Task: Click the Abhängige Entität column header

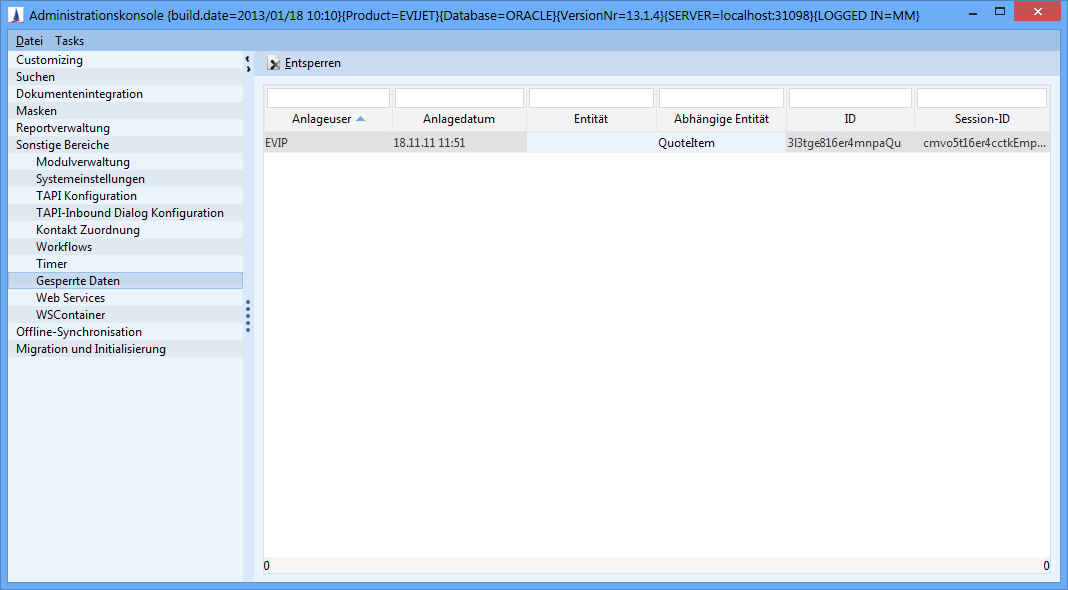Action: (721, 119)
